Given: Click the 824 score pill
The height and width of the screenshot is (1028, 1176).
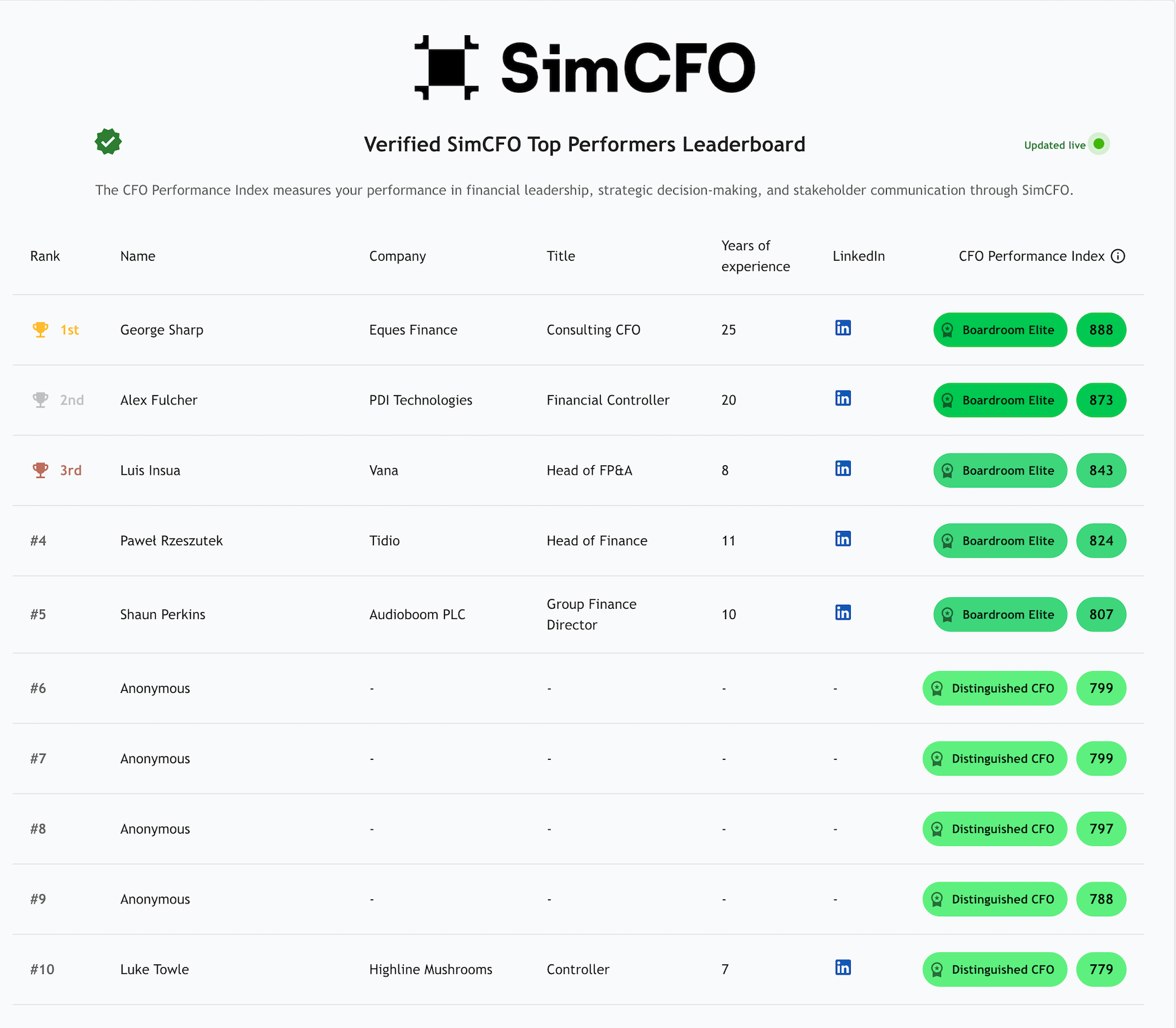Looking at the screenshot, I should tap(1101, 541).
